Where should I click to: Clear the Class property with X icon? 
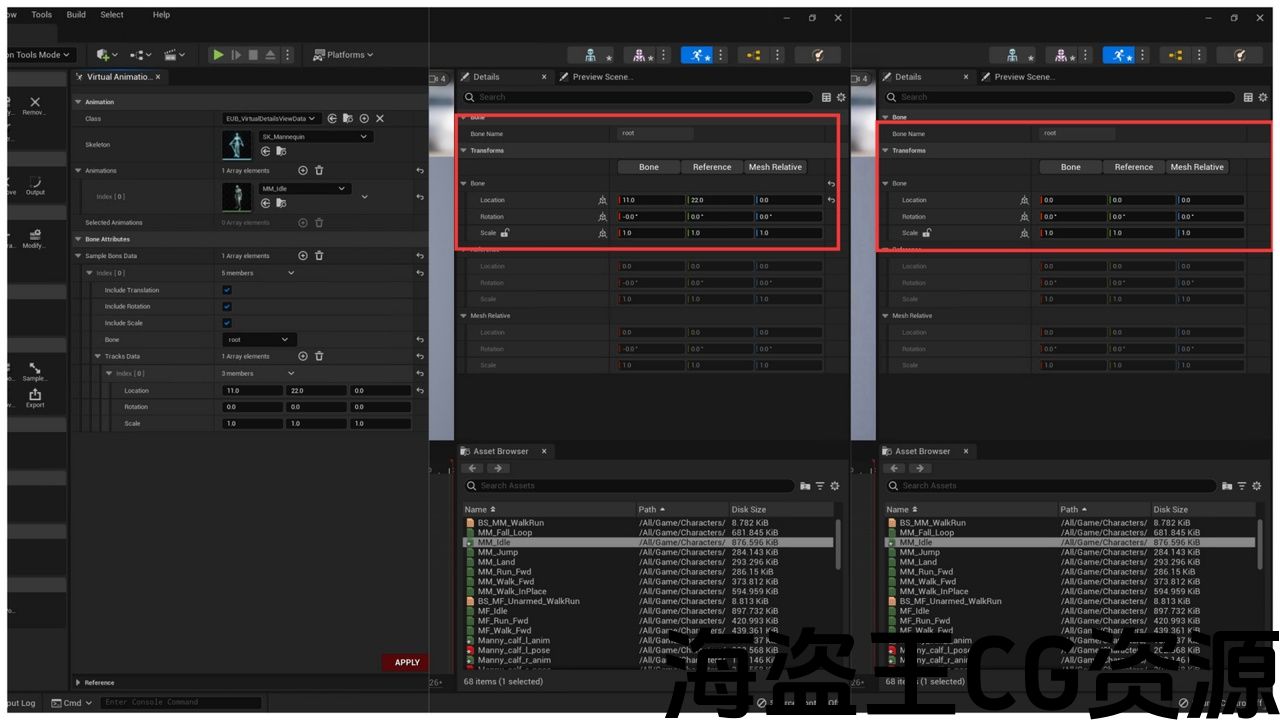380,118
